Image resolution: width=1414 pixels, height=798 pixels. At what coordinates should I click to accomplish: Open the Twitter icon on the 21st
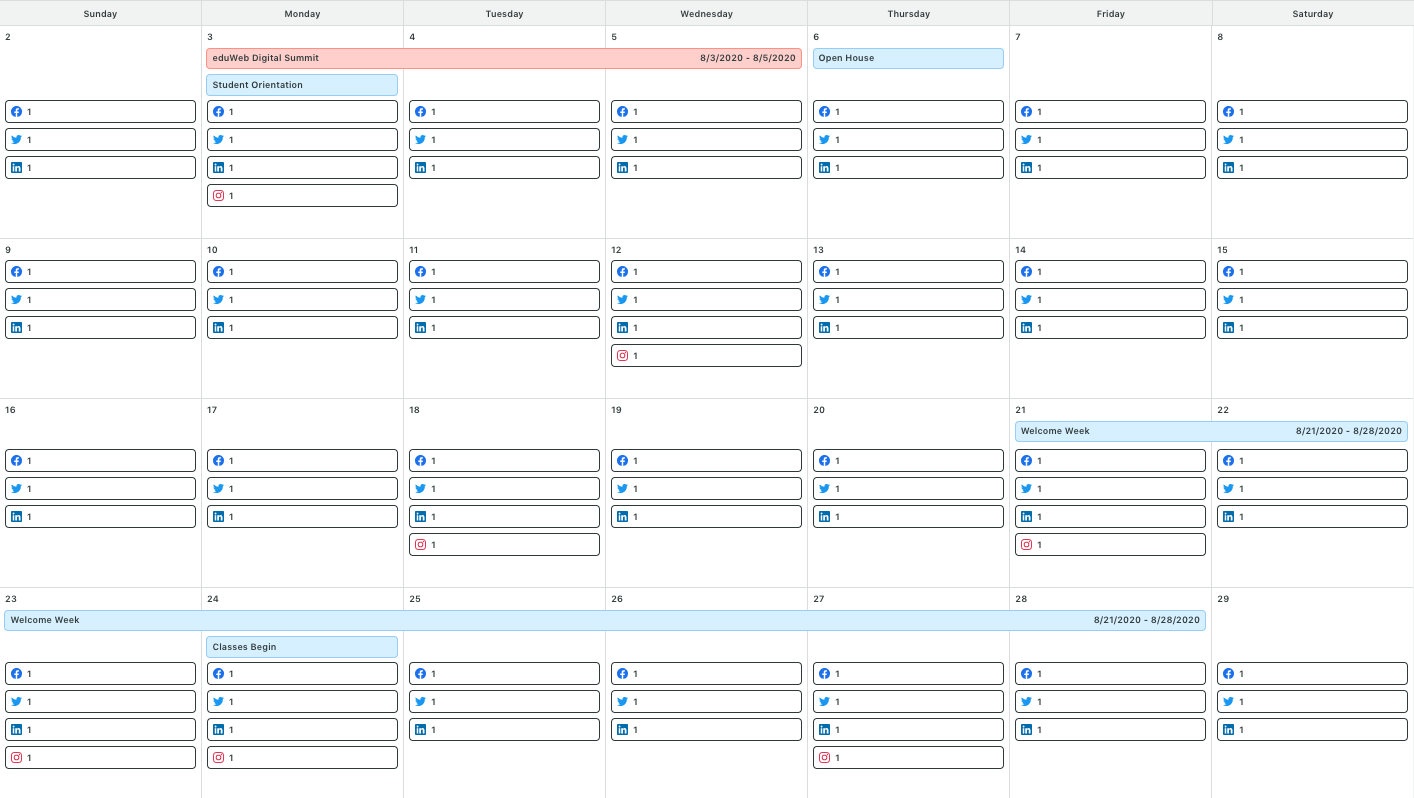click(1026, 489)
